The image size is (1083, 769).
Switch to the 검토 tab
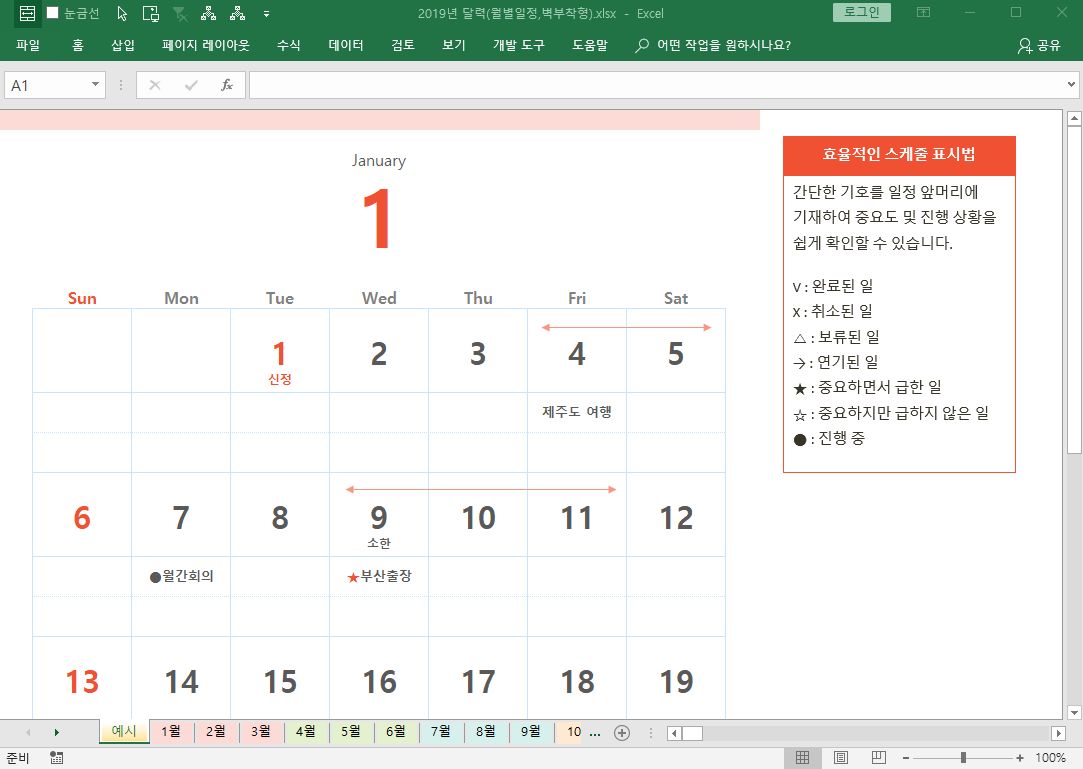click(403, 46)
